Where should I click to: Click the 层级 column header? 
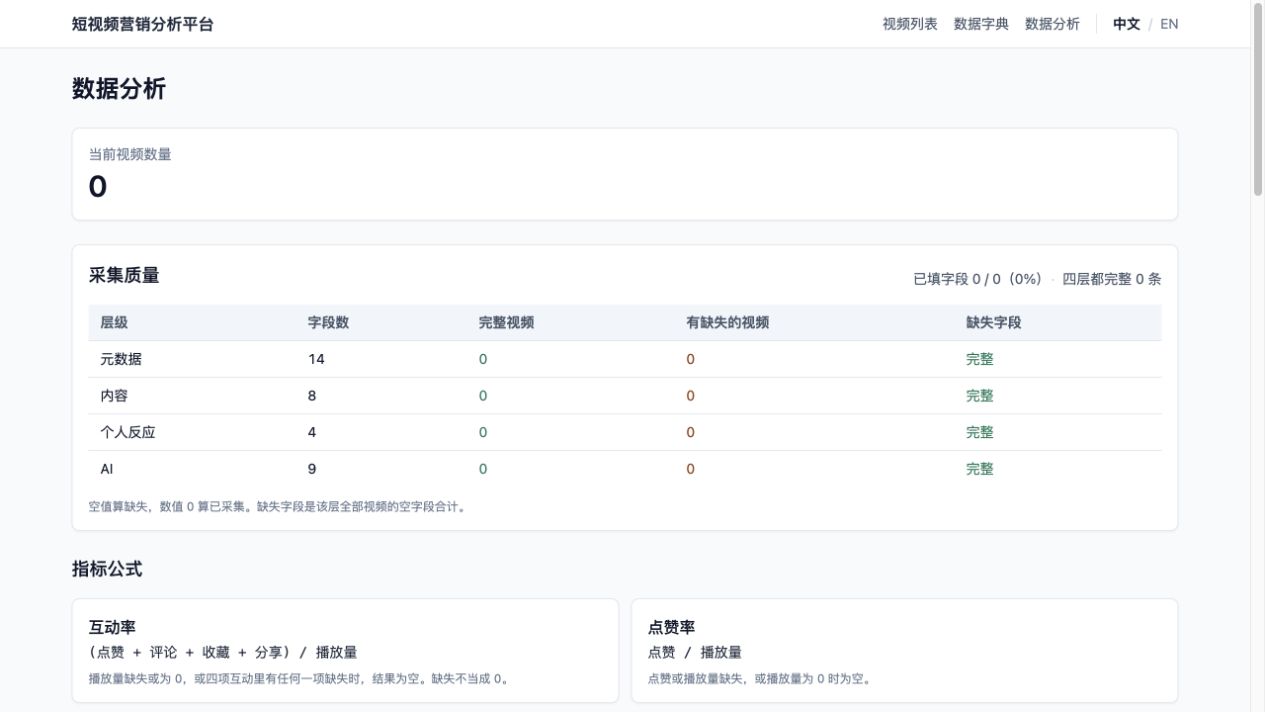114,323
